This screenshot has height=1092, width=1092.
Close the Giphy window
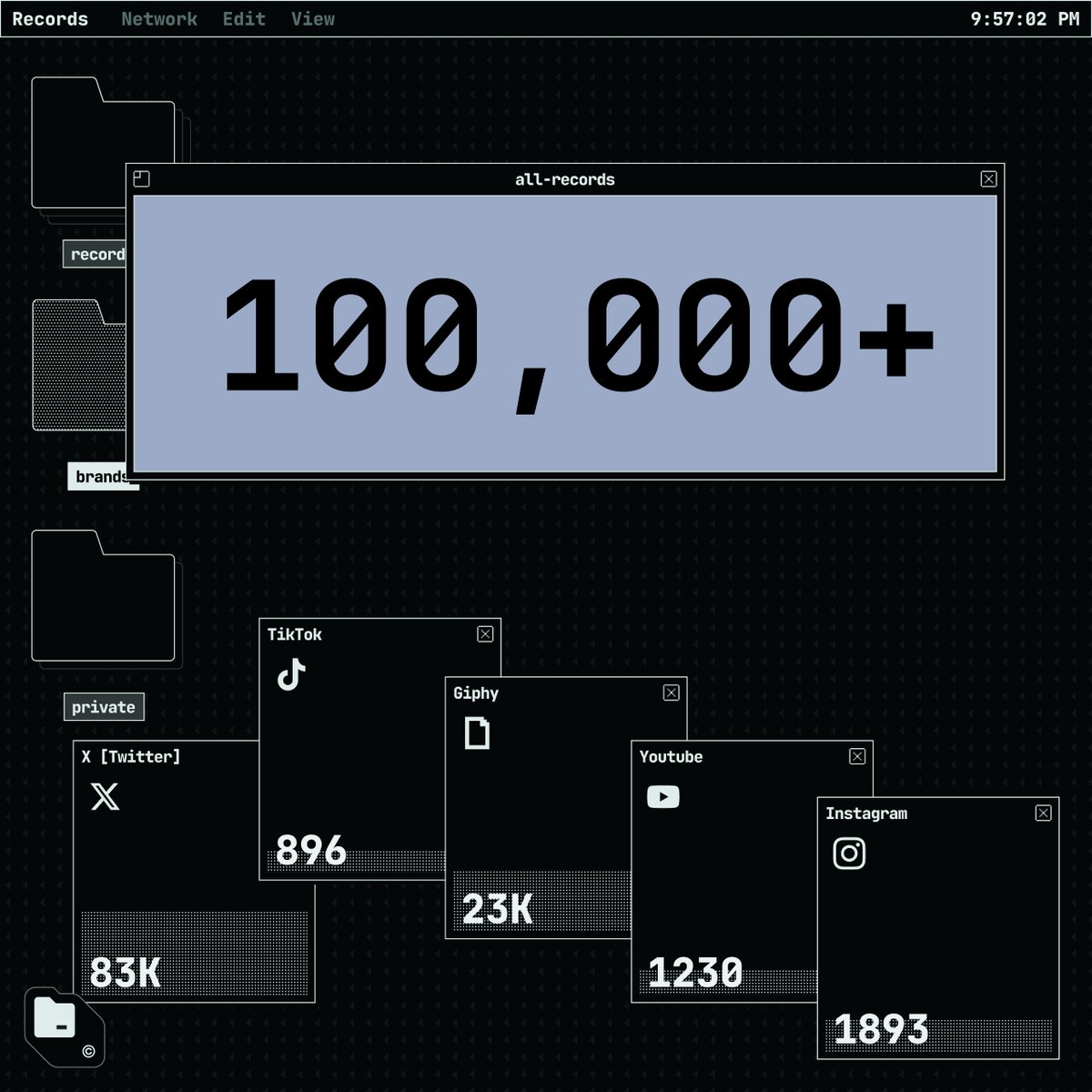pos(672,693)
